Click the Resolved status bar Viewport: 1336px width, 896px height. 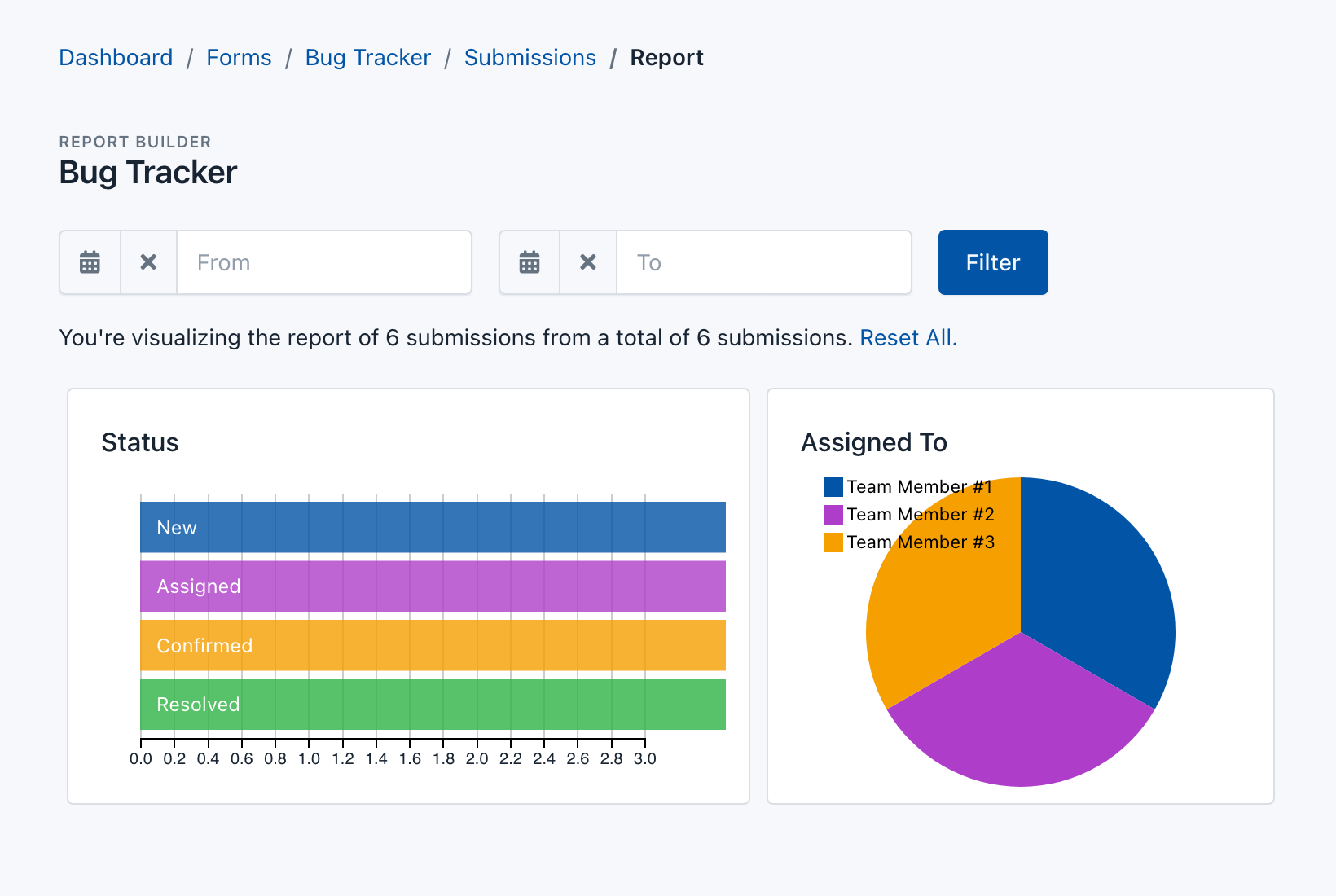(x=433, y=705)
